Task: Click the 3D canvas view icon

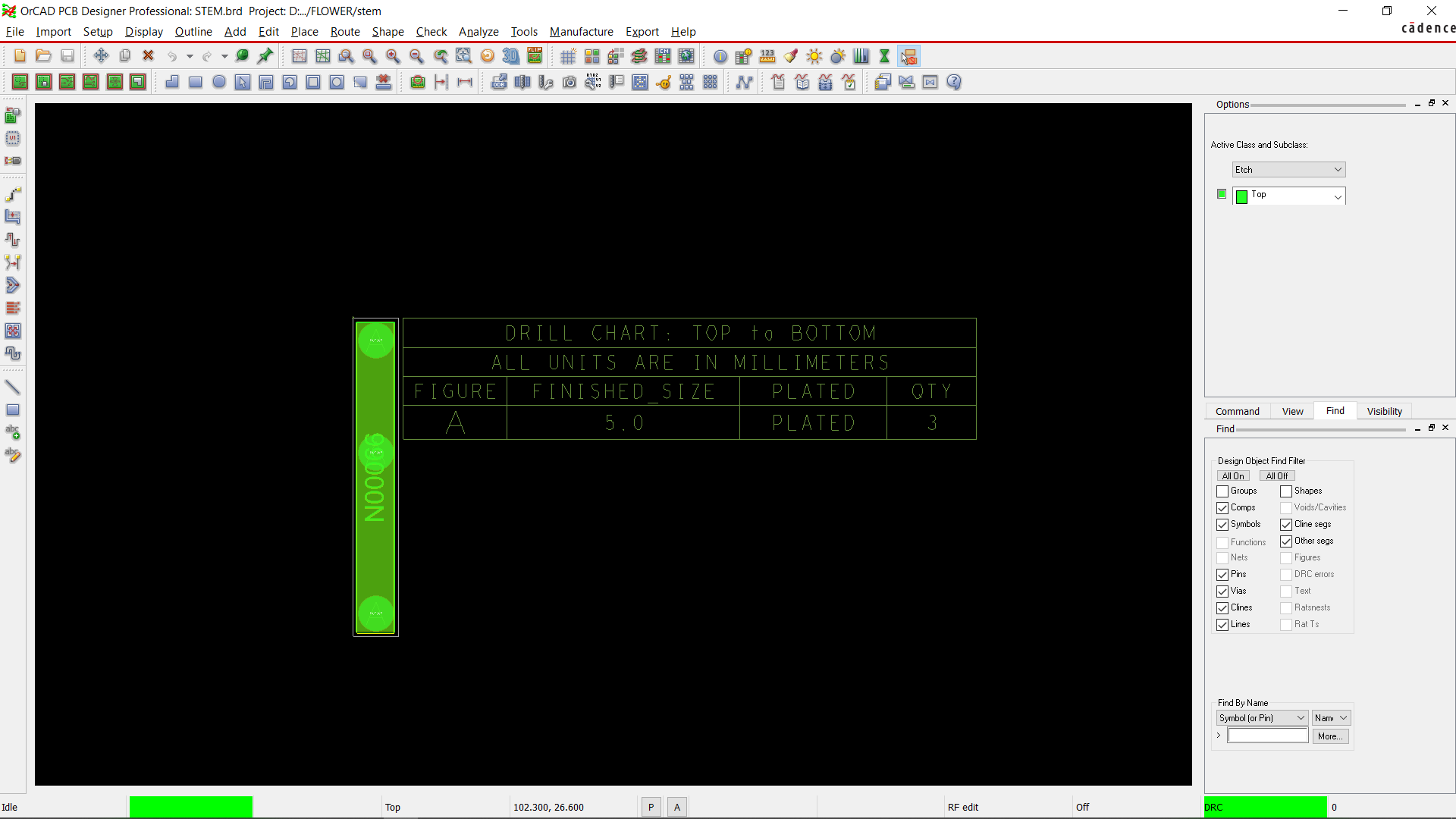Action: (511, 56)
